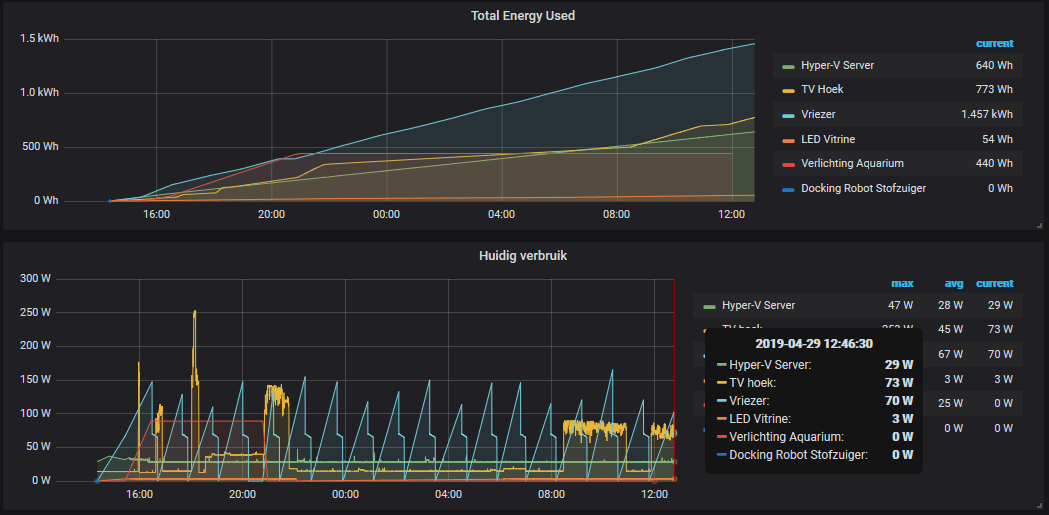Click the 25 W avg value in the legend
The image size is (1049, 515).
[x=951, y=404]
